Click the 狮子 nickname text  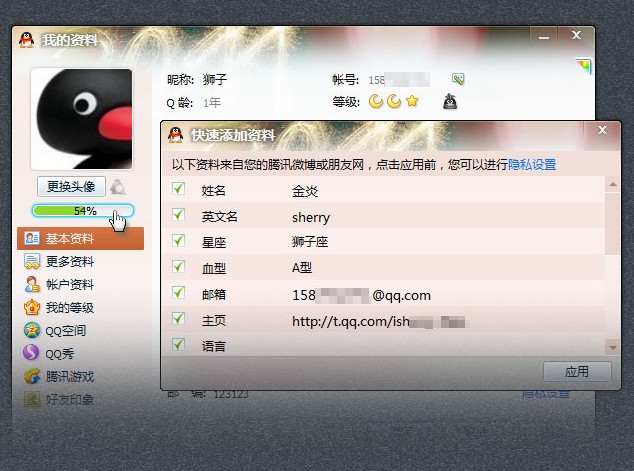point(215,79)
